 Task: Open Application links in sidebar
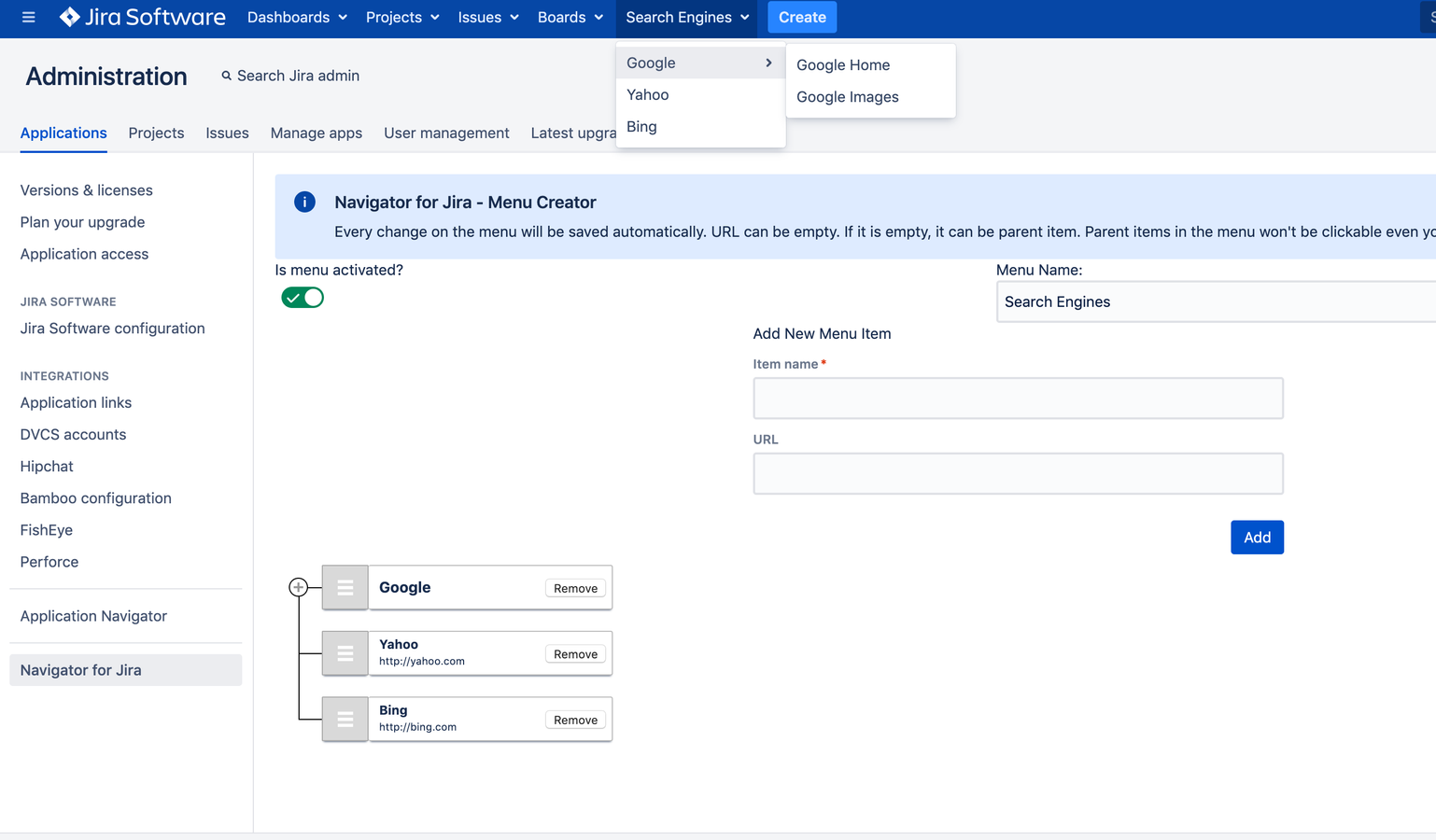coord(76,402)
